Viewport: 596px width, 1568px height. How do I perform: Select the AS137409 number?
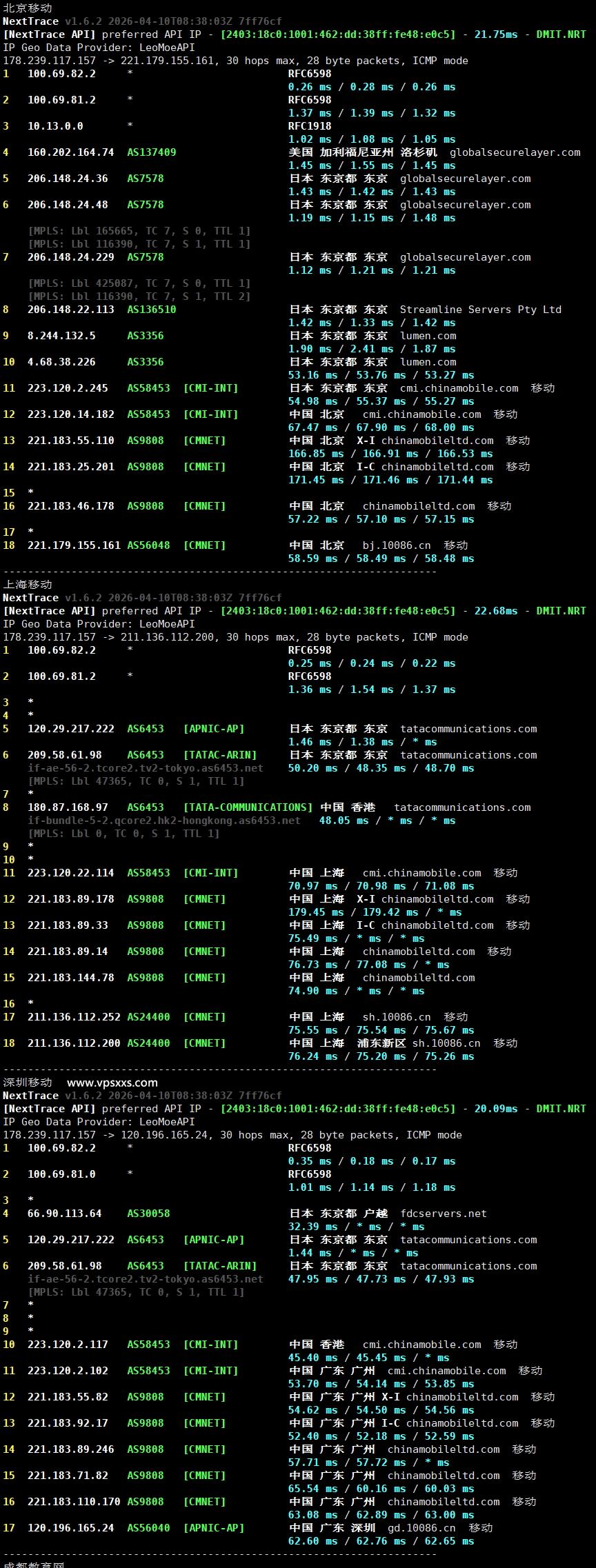point(152,152)
